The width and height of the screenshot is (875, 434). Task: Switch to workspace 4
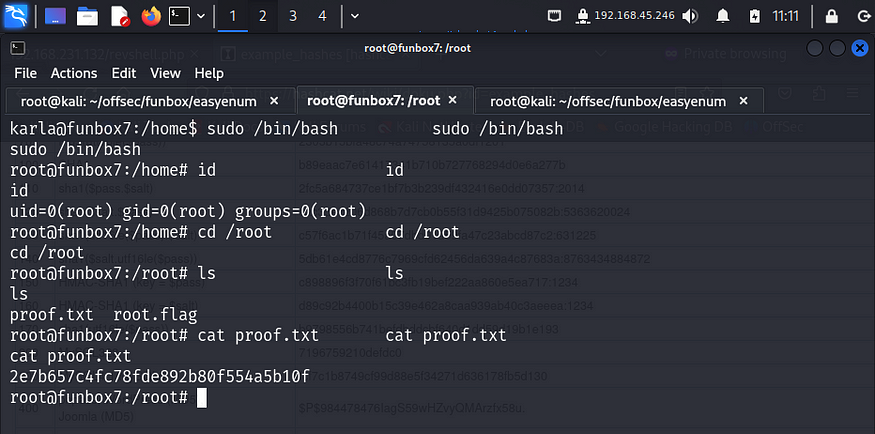point(322,16)
